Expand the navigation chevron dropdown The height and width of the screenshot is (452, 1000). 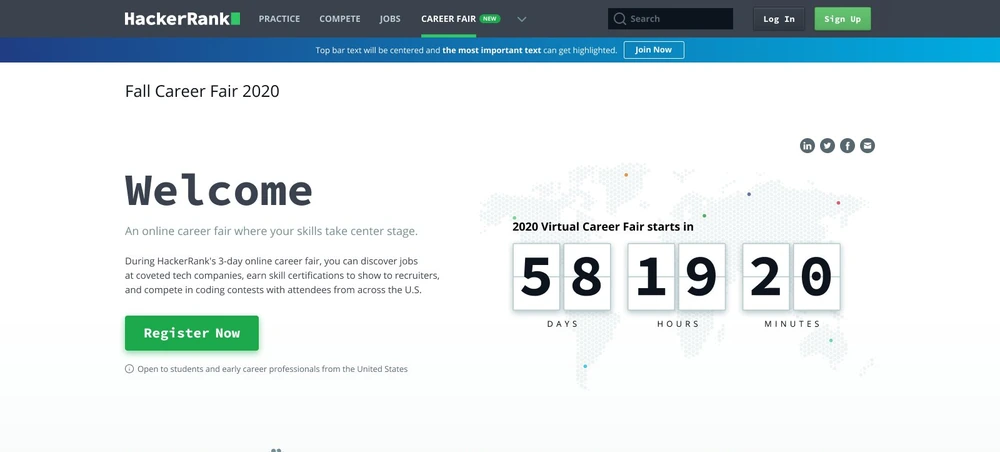coord(522,19)
